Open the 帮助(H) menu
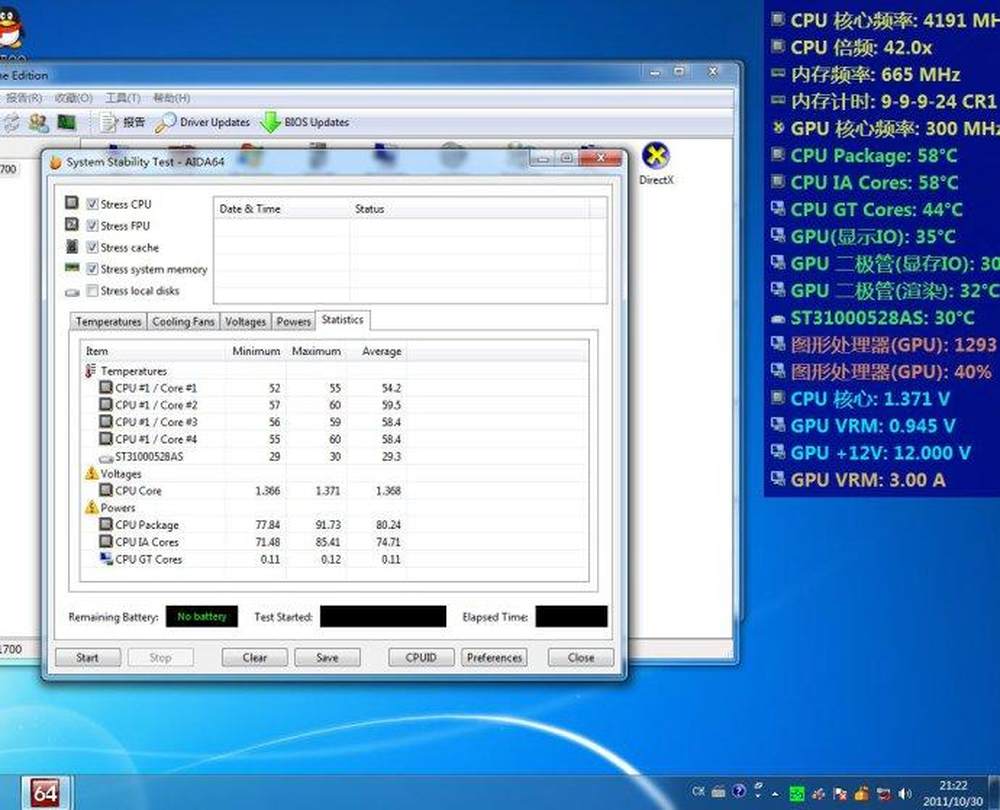1000x810 pixels. click(172, 98)
